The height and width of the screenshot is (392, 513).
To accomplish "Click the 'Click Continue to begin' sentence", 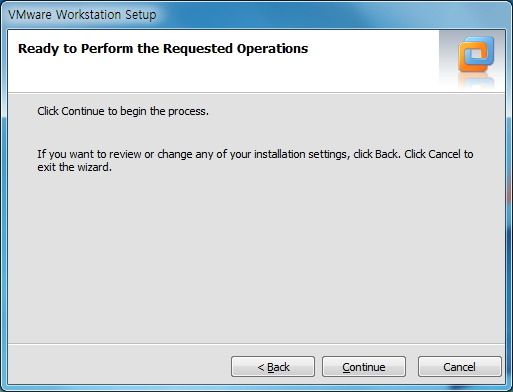I will (x=123, y=111).
